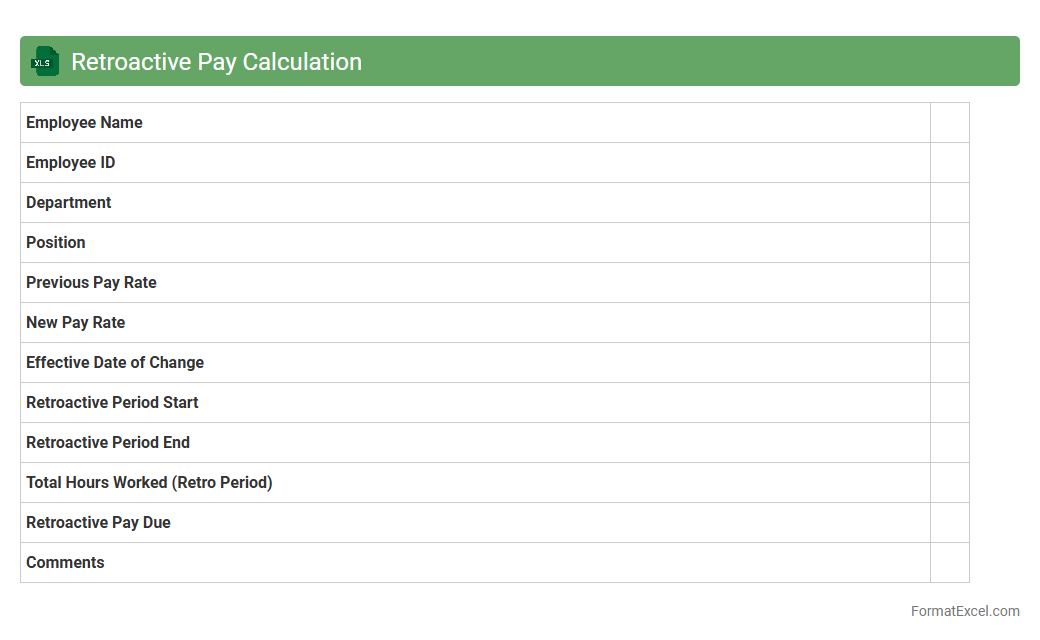Select the Employee ID label cell
1040x640 pixels.
pos(70,163)
